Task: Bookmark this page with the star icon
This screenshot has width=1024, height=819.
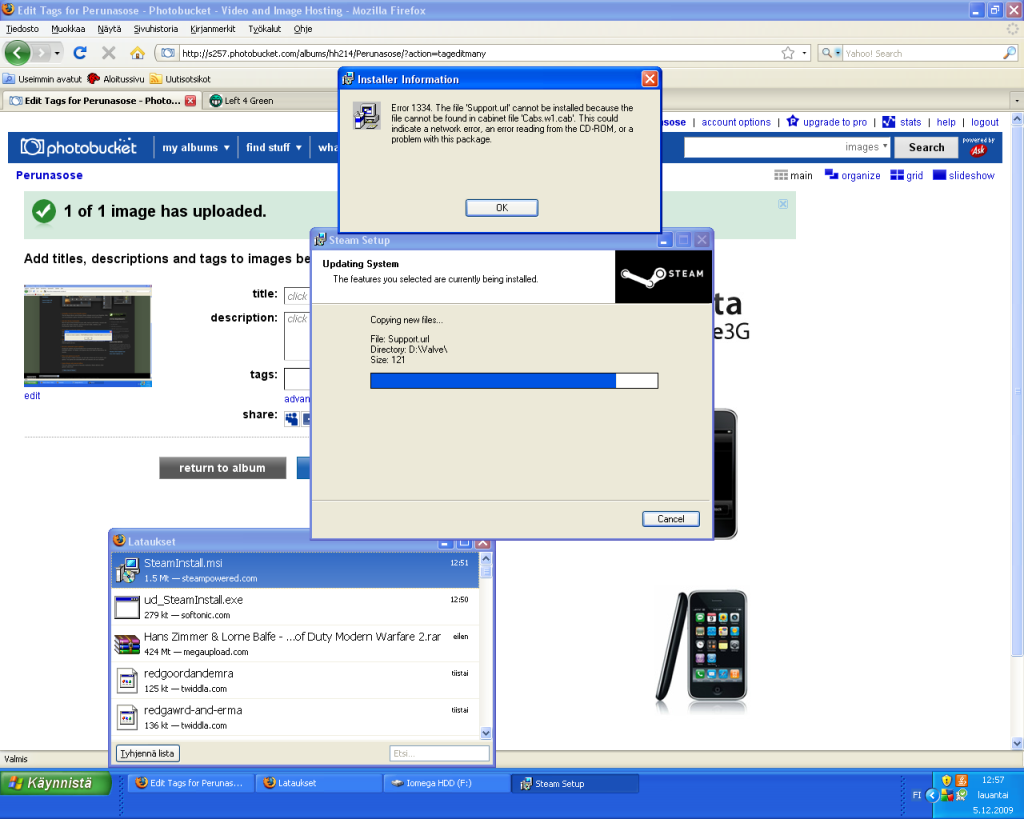Action: (x=788, y=53)
